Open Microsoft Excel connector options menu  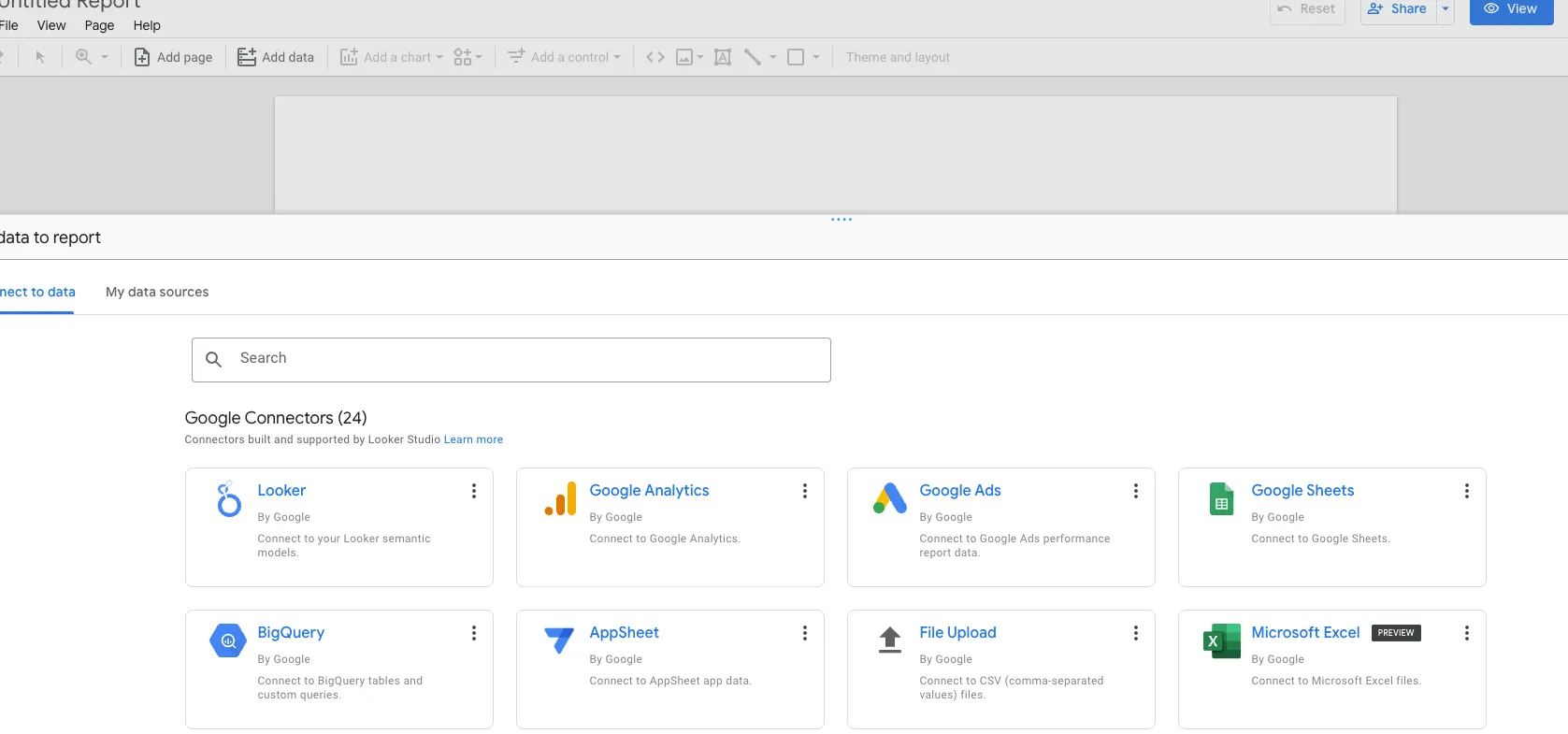(x=1467, y=633)
